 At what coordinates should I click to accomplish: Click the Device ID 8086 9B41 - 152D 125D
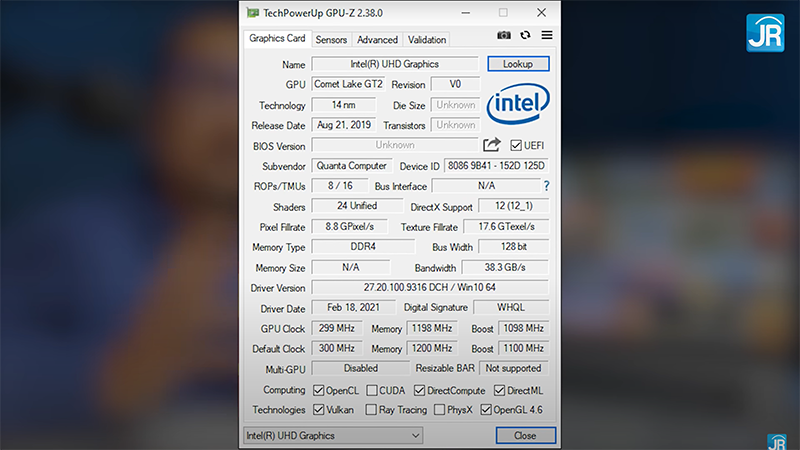tap(496, 166)
